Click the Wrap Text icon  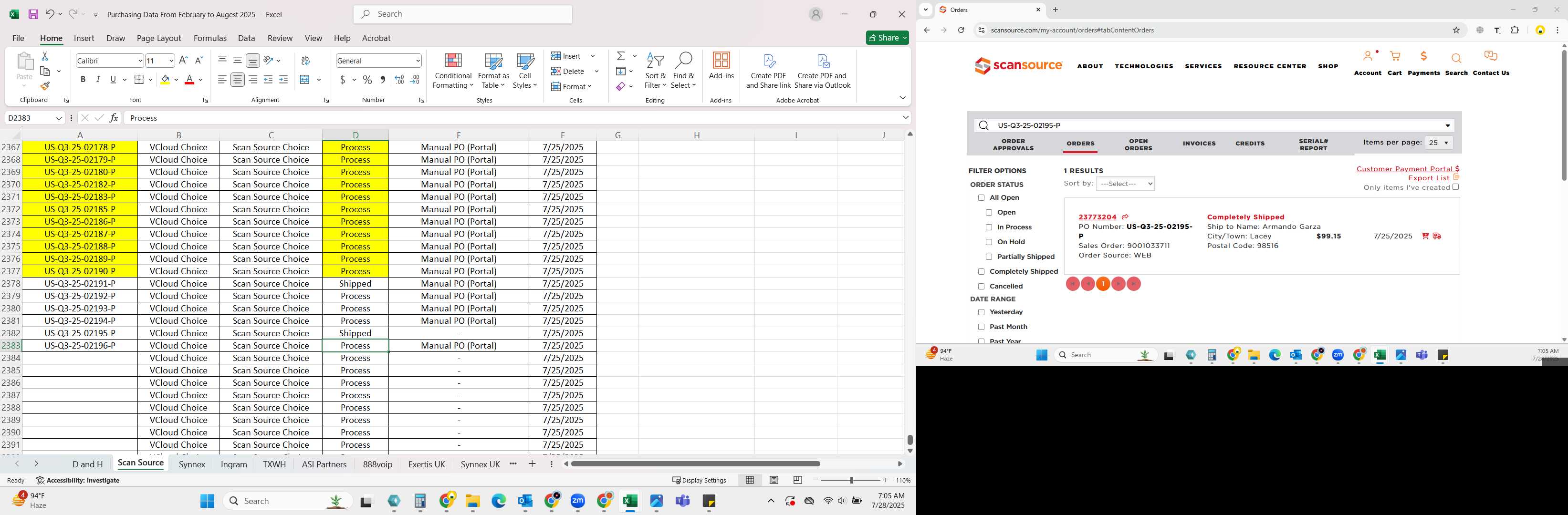pos(305,60)
